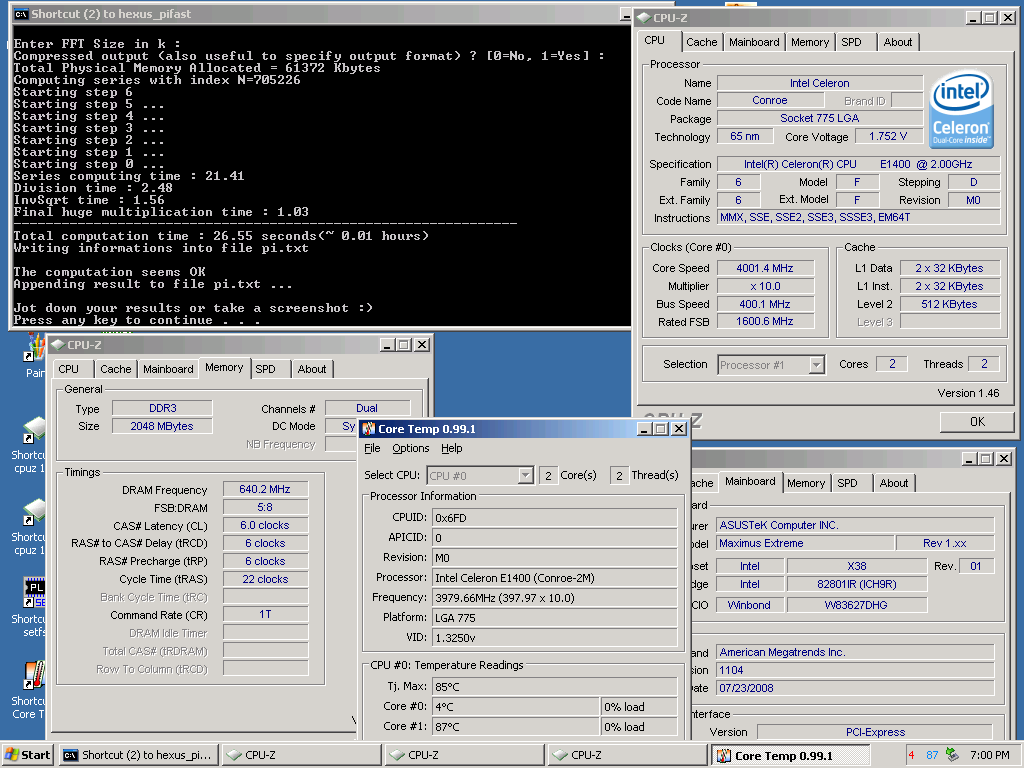Click the Total computation time line in console
This screenshot has height=768, width=1024.
(x=221, y=236)
